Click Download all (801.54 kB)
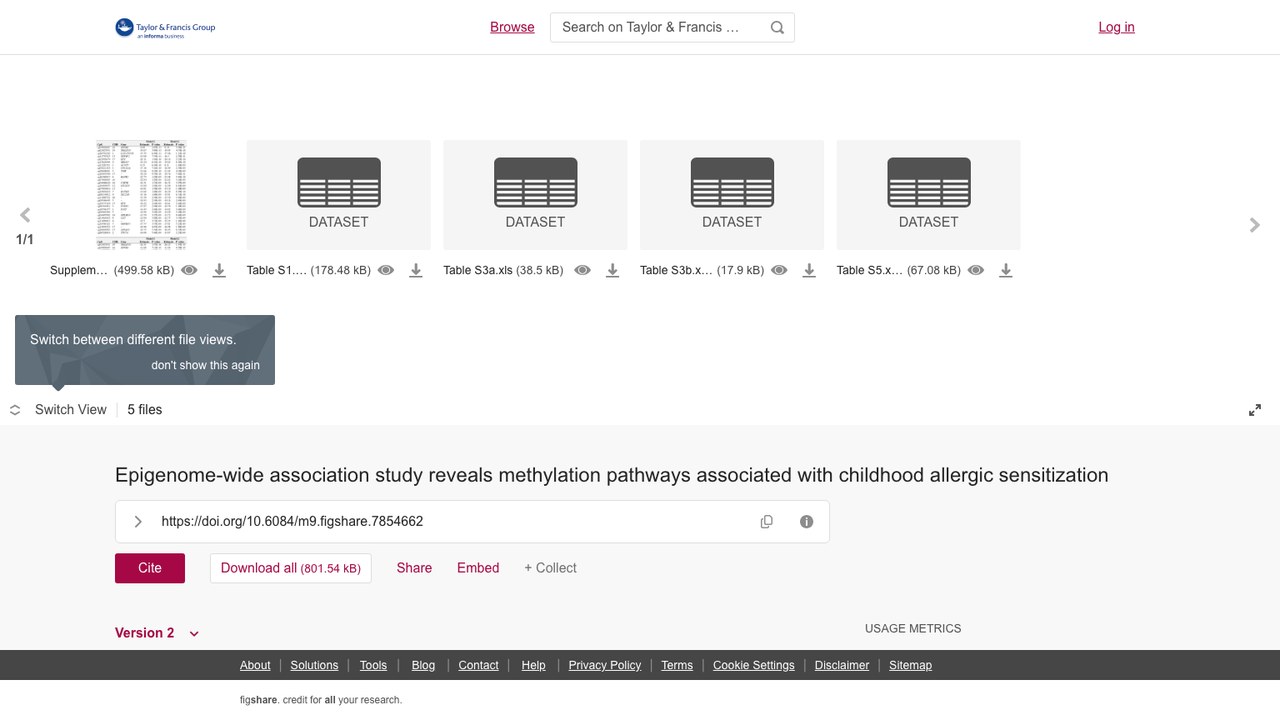The width and height of the screenshot is (1280, 720). [x=291, y=568]
